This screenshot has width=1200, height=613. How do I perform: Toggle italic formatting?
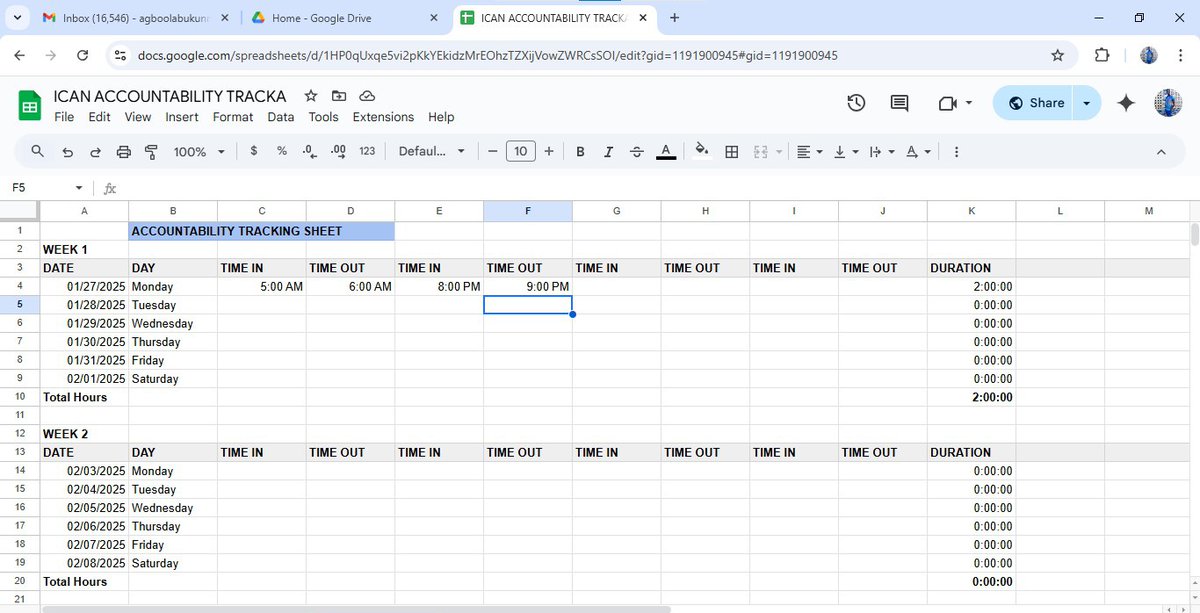tap(608, 151)
